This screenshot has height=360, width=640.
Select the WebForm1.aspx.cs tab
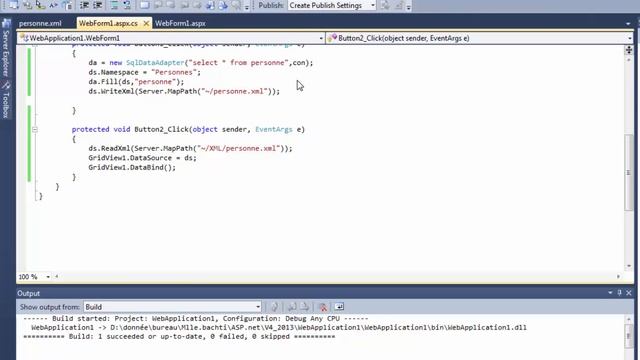(108, 23)
